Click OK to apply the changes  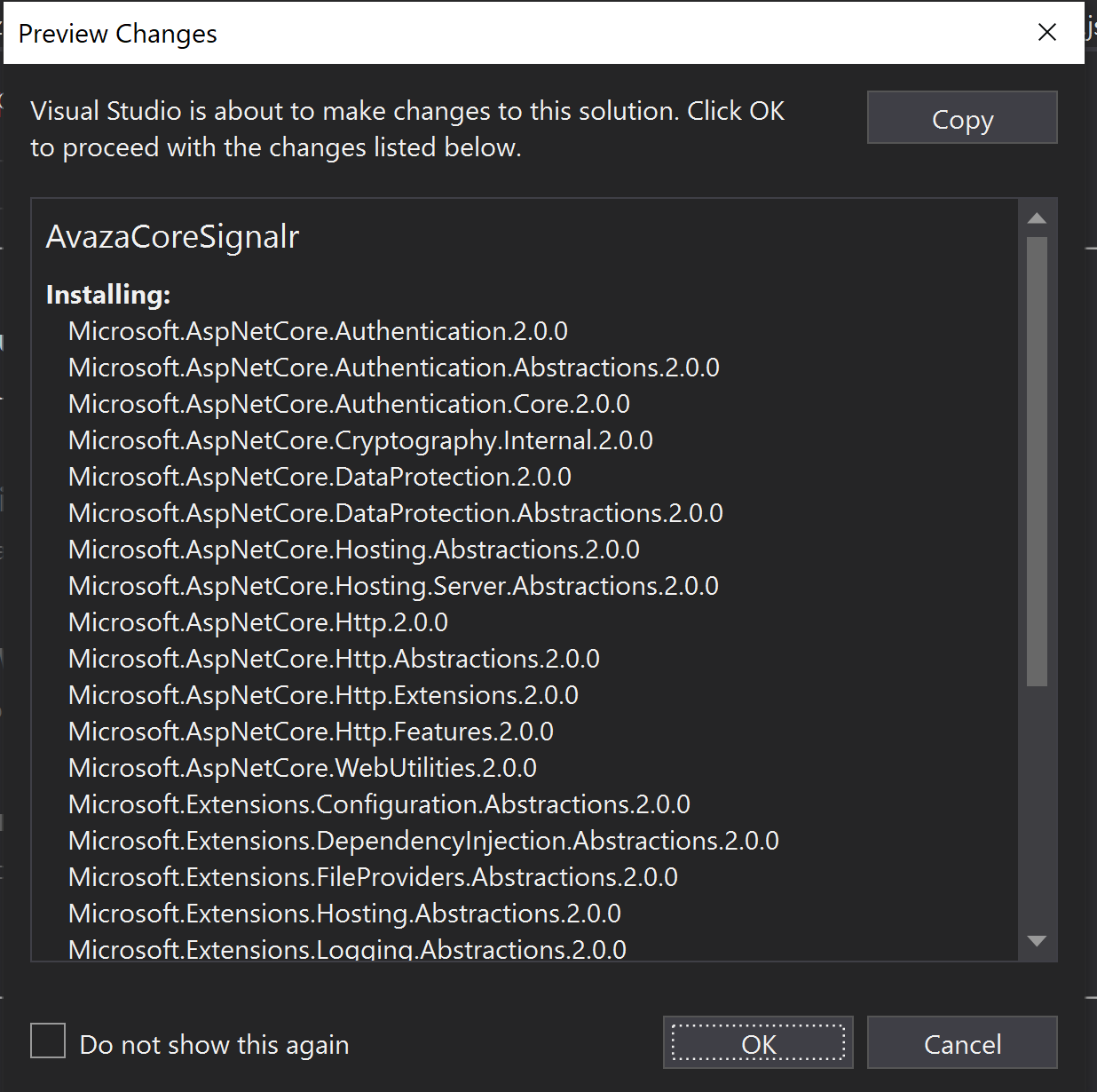[x=757, y=1043]
